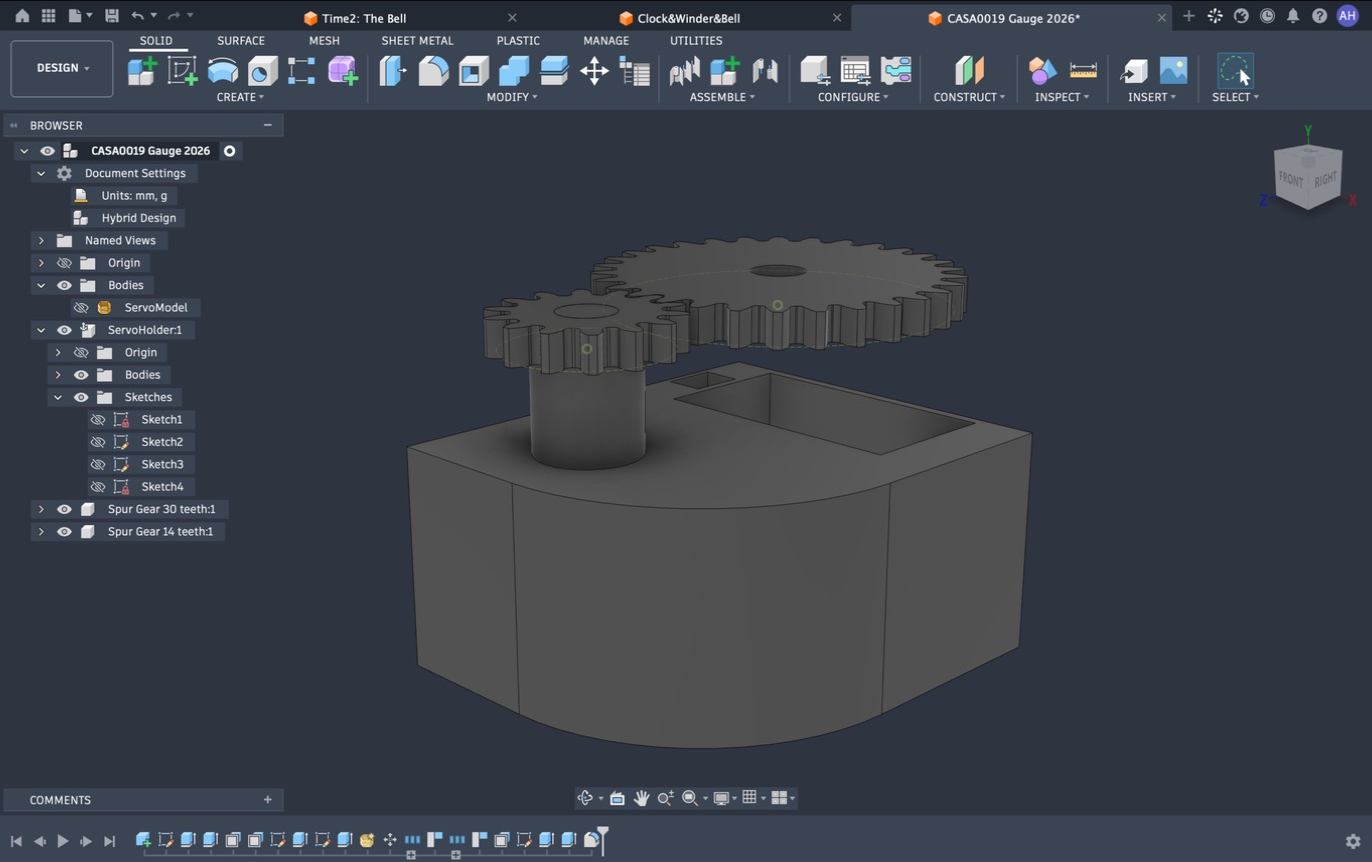Show the hidden ServoModel body
Image resolution: width=1372 pixels, height=862 pixels.
[x=81, y=307]
